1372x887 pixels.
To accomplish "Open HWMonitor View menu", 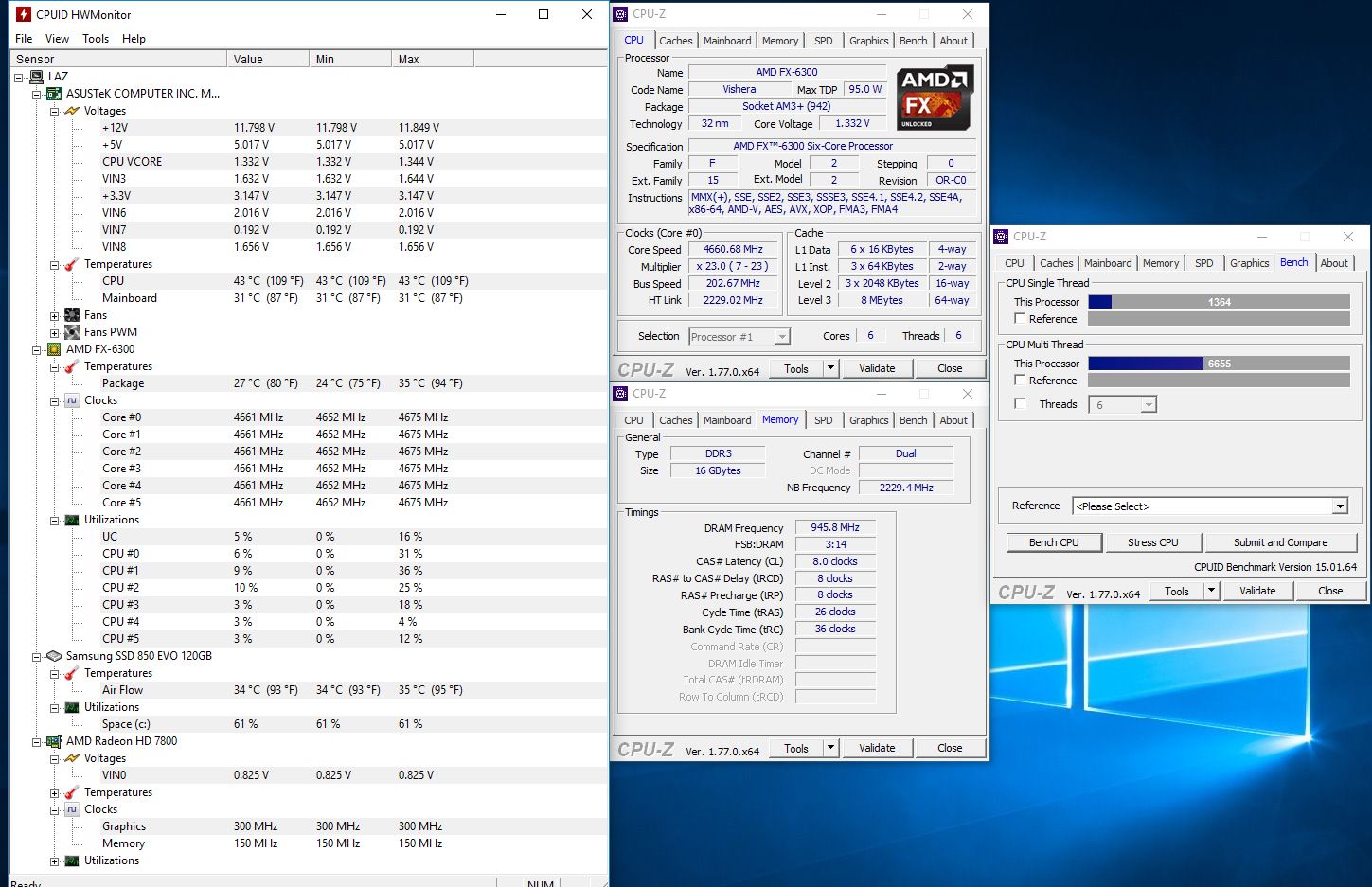I will [x=57, y=39].
